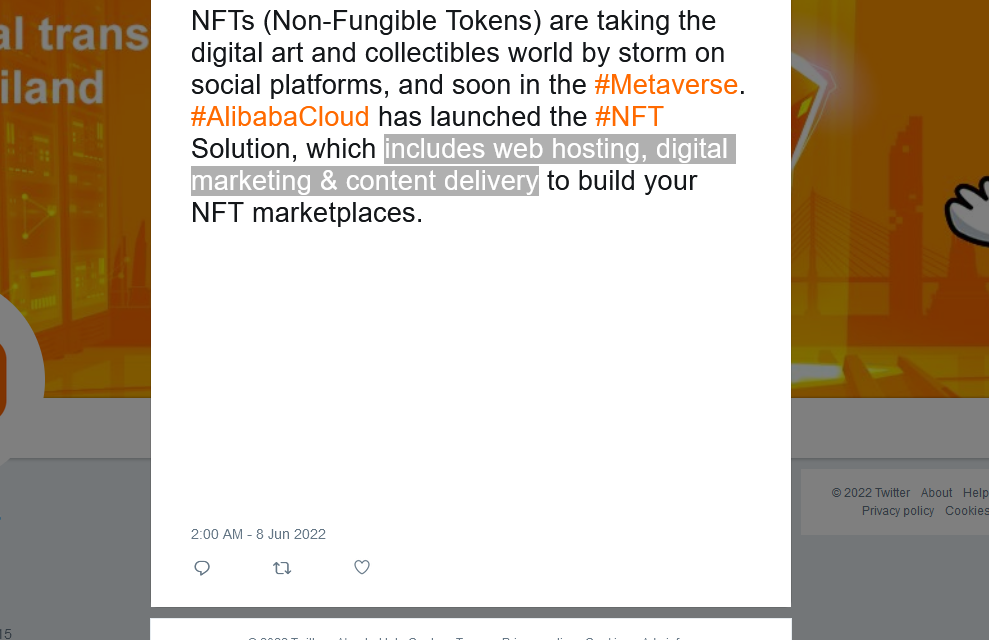989x640 pixels.
Task: Open the Privacy policy link
Action: point(897,510)
